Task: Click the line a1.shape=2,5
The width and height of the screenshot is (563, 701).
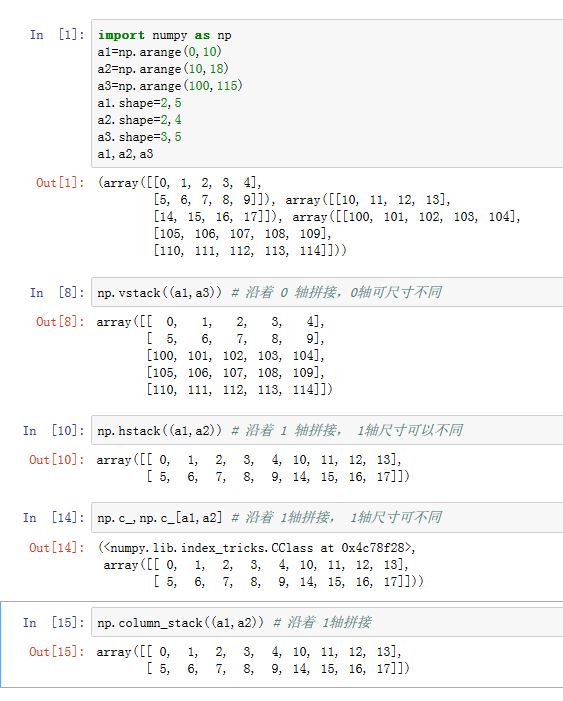Action: pyautogui.click(x=140, y=103)
